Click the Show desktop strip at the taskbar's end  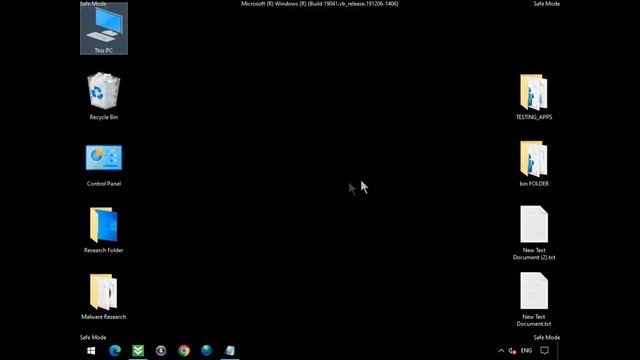pos(558,351)
